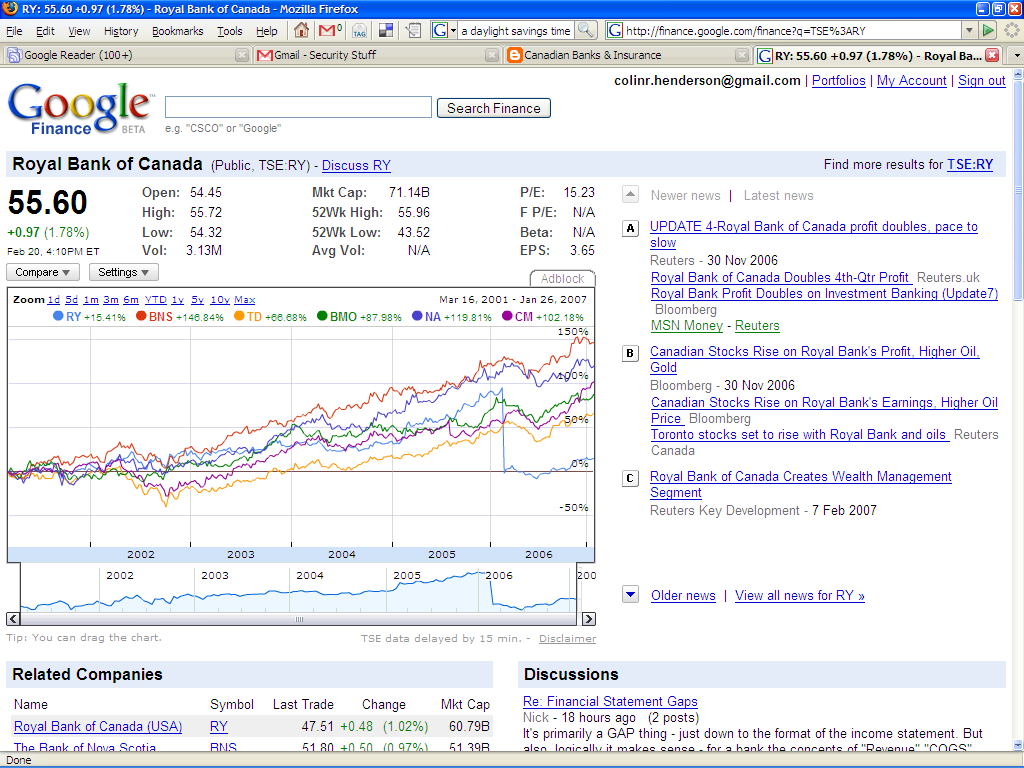Click the Google Finance search input field
The height and width of the screenshot is (768, 1024).
tap(298, 108)
